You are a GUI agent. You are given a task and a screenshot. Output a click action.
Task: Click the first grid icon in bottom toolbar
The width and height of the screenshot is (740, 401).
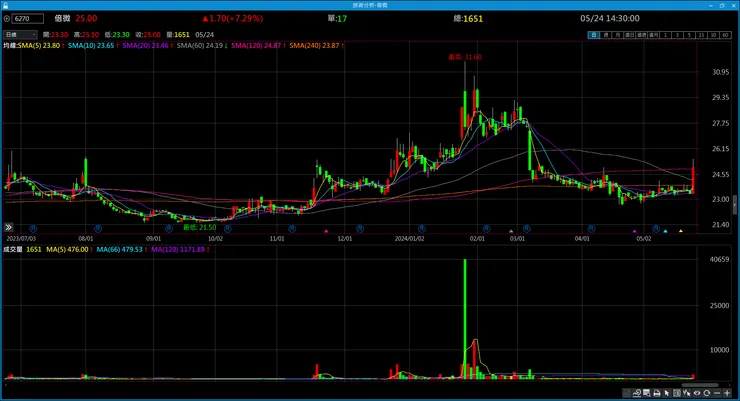click(626, 393)
